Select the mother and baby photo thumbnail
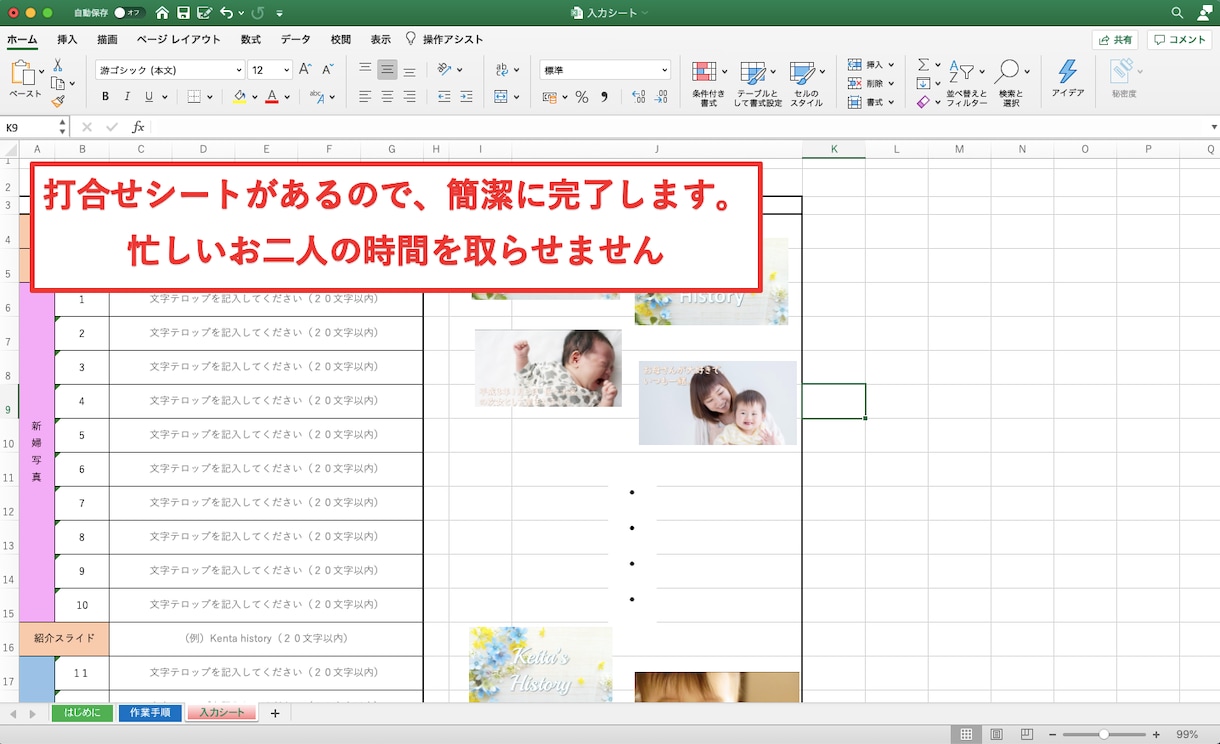 point(718,403)
